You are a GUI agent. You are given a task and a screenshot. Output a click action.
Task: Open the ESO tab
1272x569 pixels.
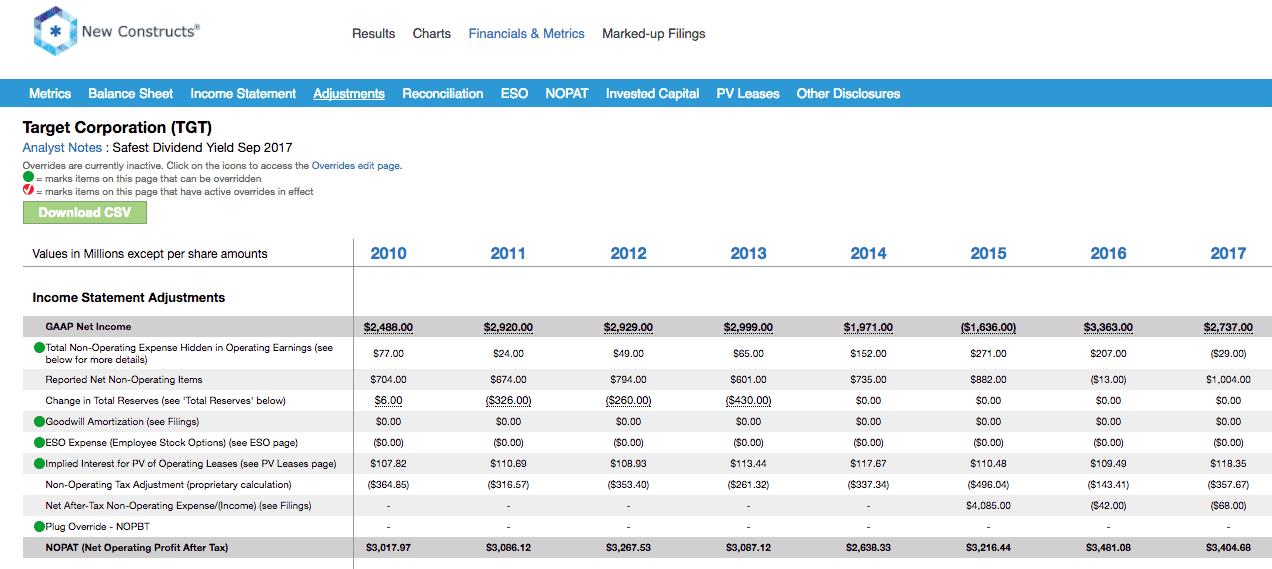(x=514, y=93)
